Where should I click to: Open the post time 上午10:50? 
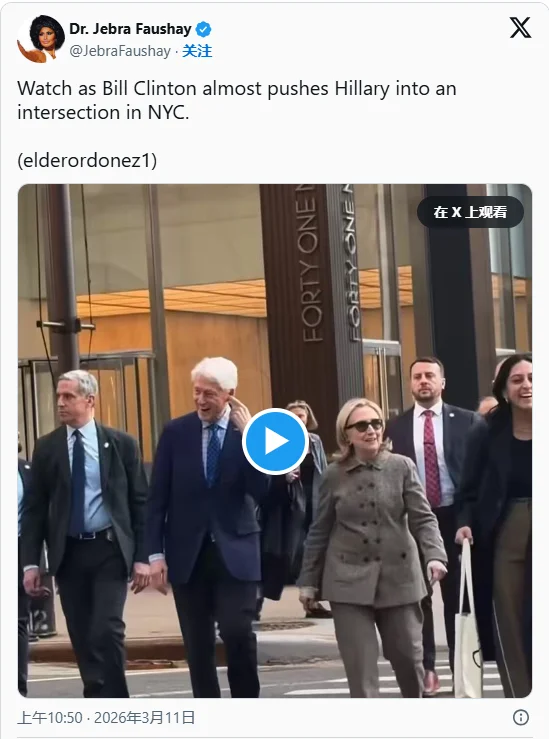coord(50,717)
